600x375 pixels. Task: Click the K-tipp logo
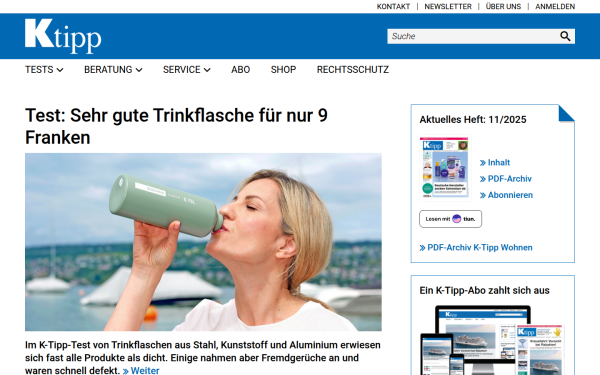[63, 36]
